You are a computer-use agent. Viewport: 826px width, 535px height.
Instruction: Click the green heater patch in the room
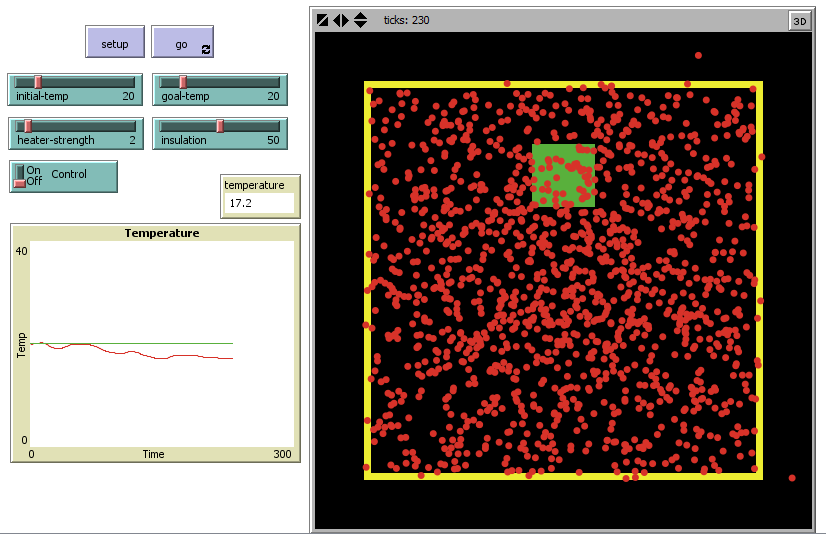point(564,175)
